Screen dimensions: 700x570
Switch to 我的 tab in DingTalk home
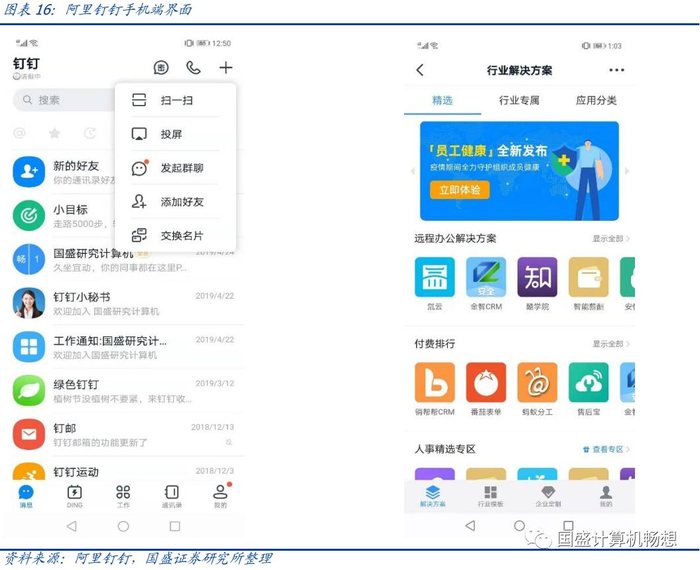(x=221, y=496)
